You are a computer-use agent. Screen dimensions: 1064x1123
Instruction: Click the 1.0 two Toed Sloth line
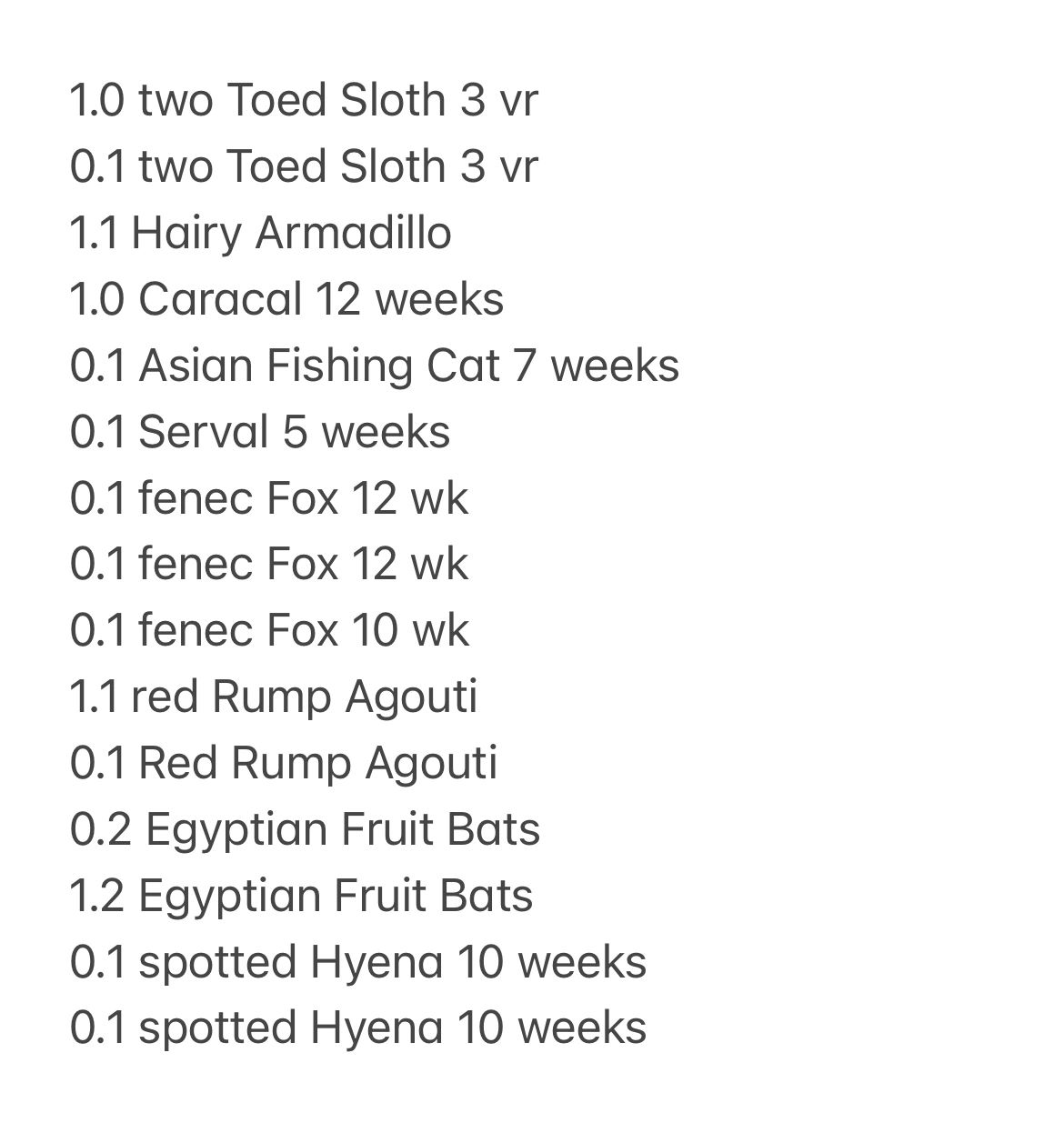click(x=304, y=100)
